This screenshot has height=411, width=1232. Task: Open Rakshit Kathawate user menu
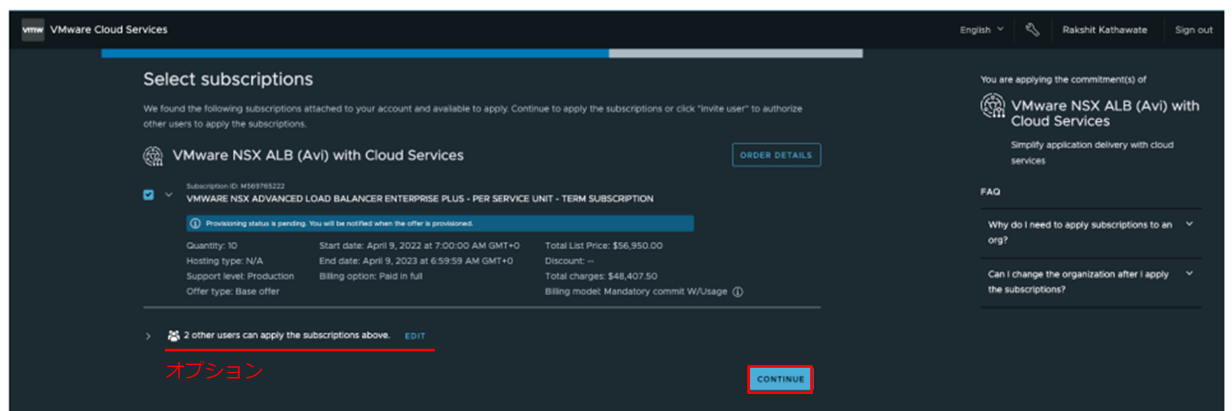pyautogui.click(x=1105, y=30)
